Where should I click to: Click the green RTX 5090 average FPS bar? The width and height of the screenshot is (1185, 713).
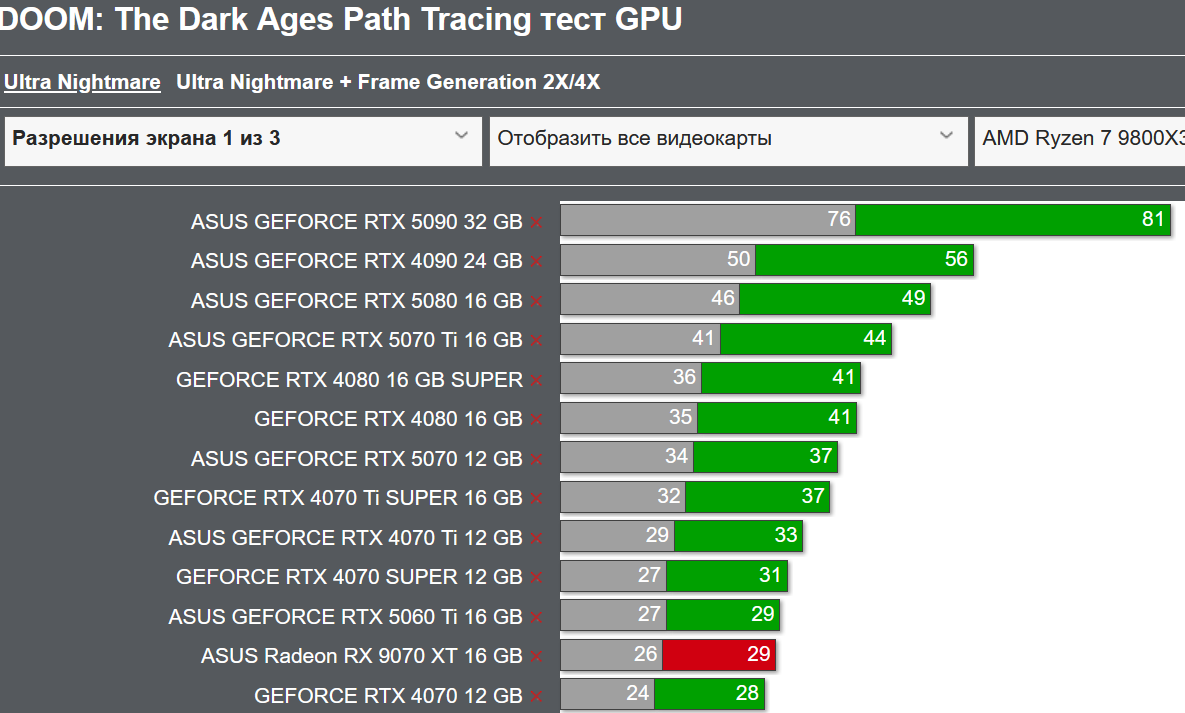[x=1010, y=220]
